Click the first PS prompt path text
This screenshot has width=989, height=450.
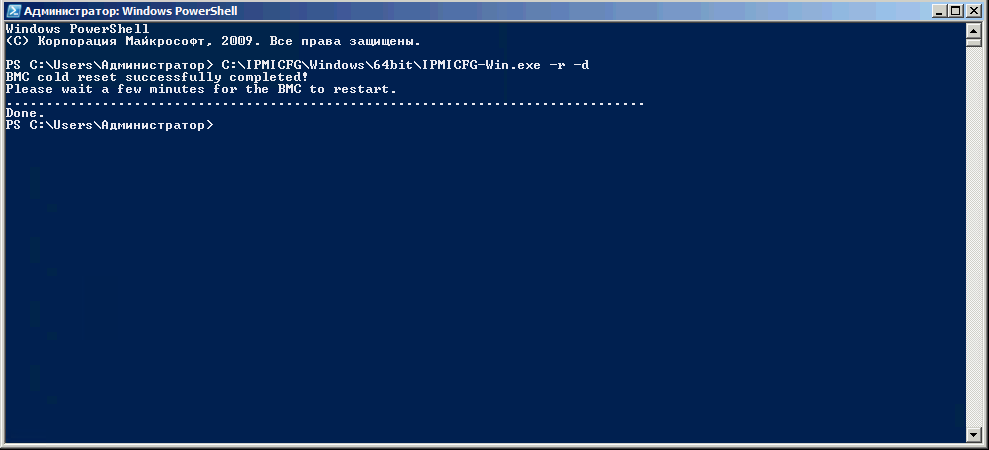[108, 65]
